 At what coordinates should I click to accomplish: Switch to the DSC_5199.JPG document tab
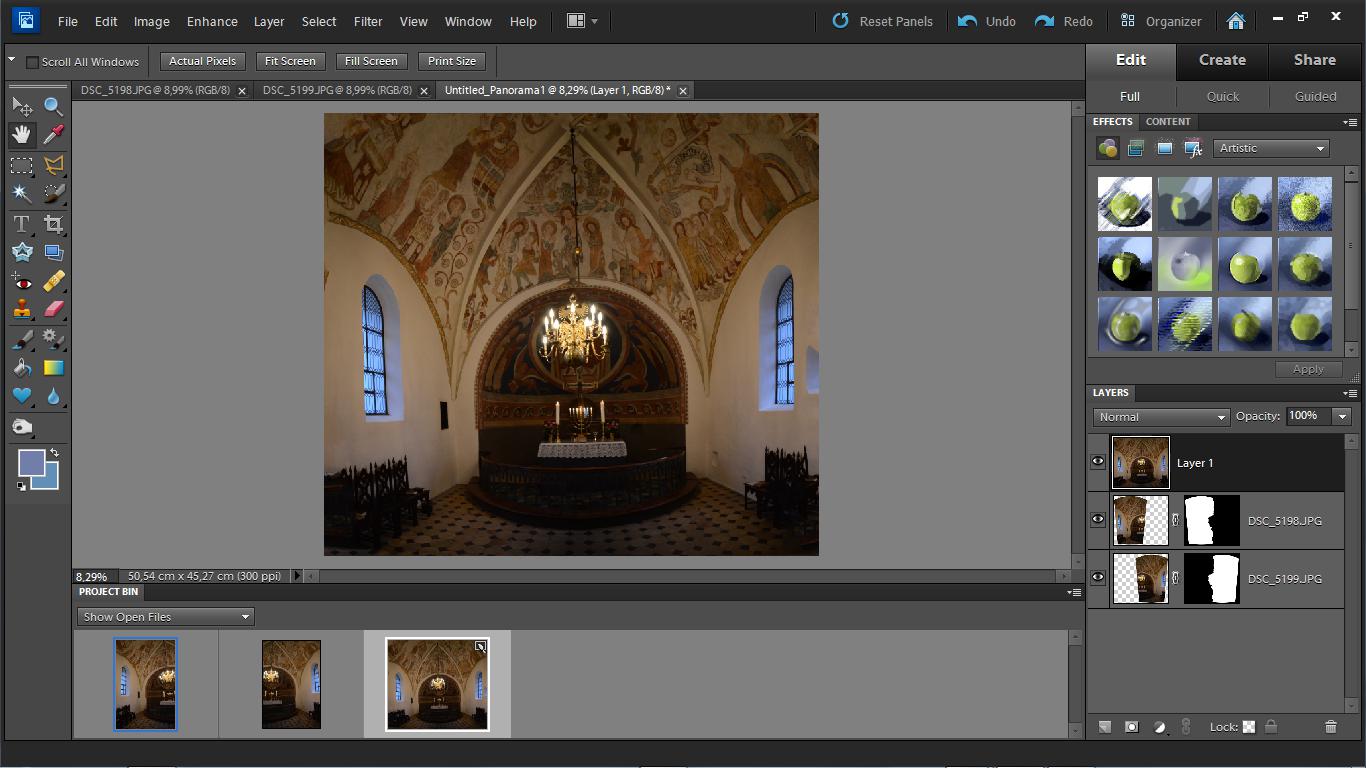[337, 90]
